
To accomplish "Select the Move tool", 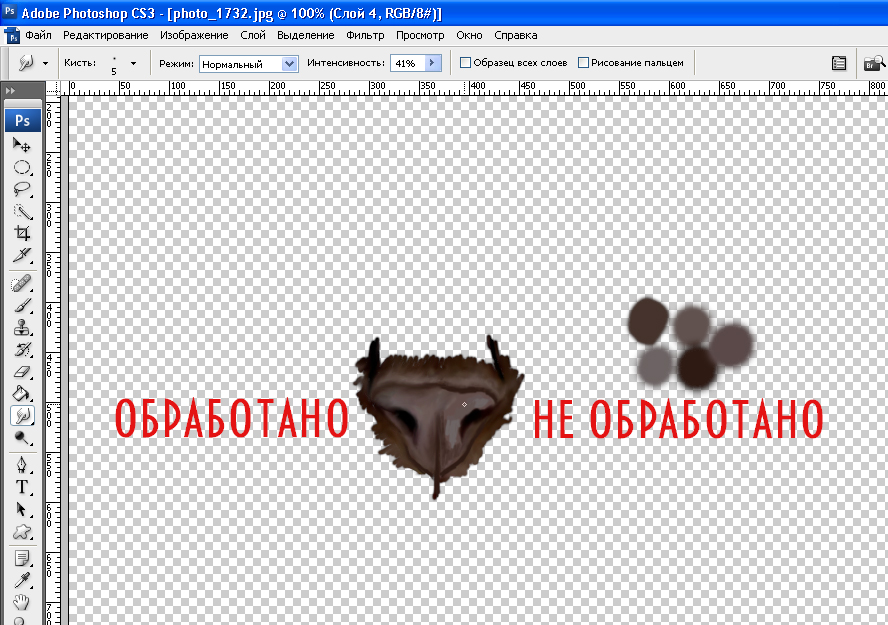I will [x=22, y=146].
